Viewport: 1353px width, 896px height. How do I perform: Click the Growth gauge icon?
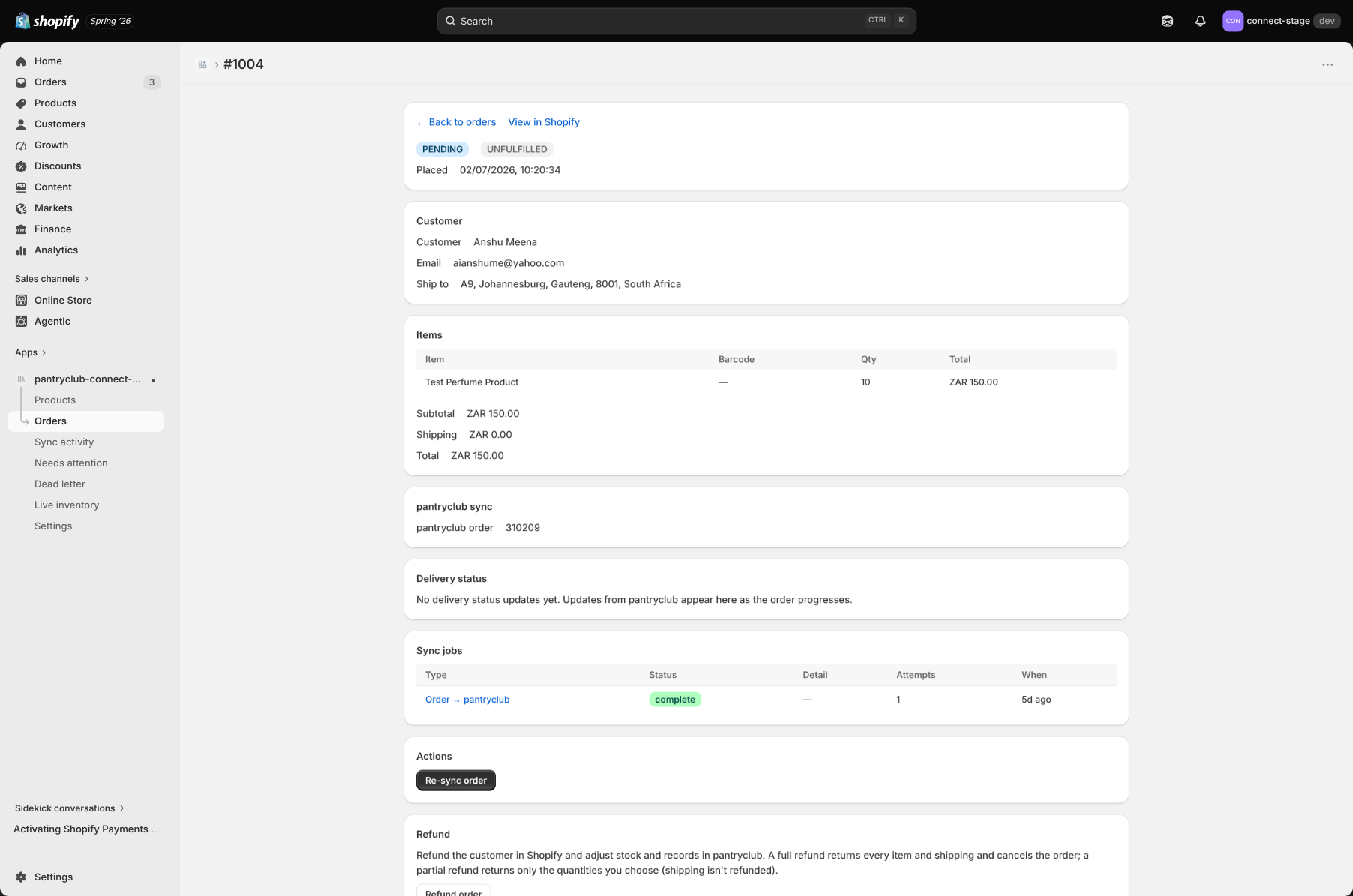click(x=21, y=145)
